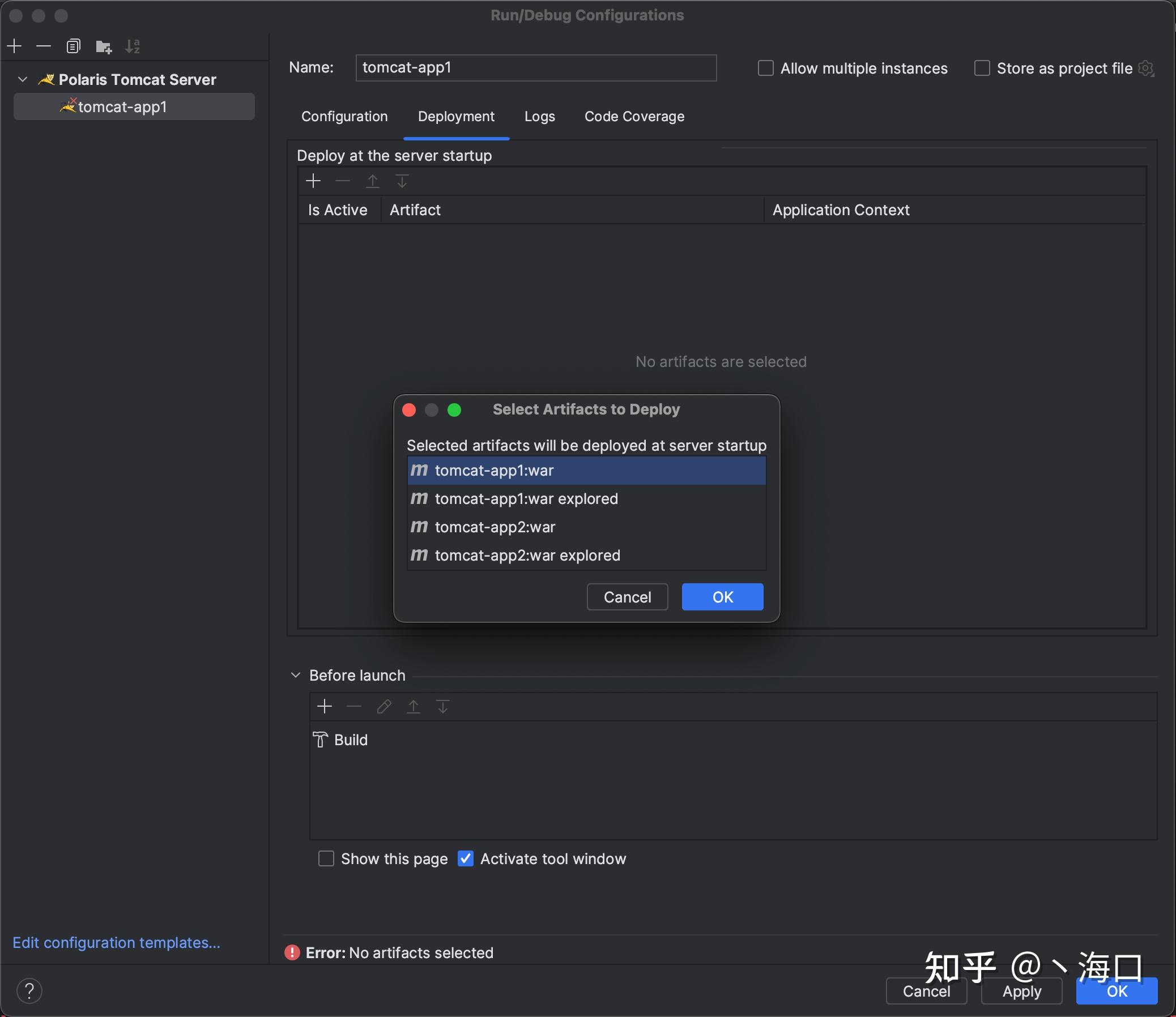
Task: Copy the tomcat-app1 configuration
Action: pyautogui.click(x=74, y=46)
